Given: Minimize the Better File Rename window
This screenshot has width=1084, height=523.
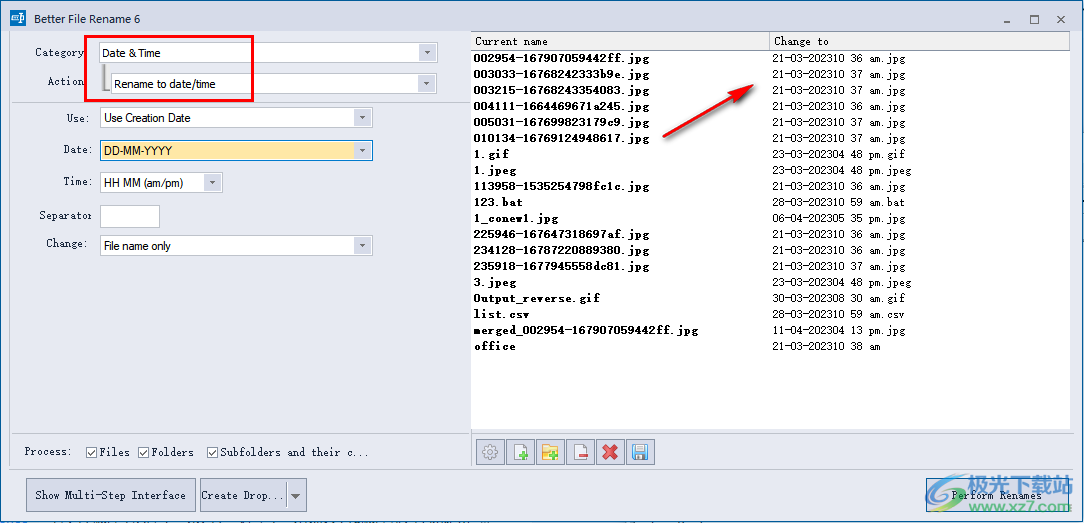Looking at the screenshot, I should 1008,20.
